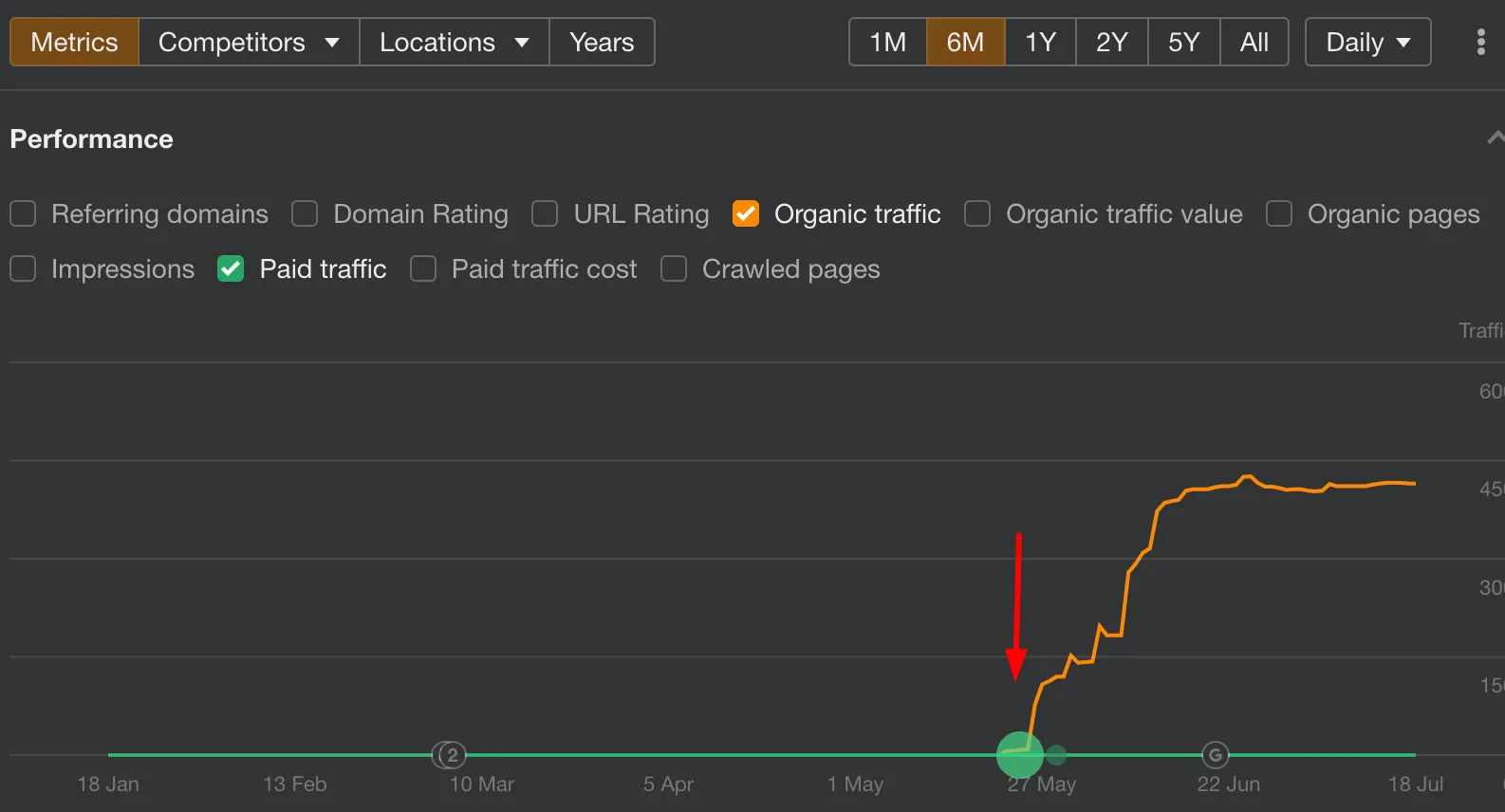This screenshot has width=1505, height=812.
Task: Click the large green data point near 27 May
Action: click(1020, 755)
